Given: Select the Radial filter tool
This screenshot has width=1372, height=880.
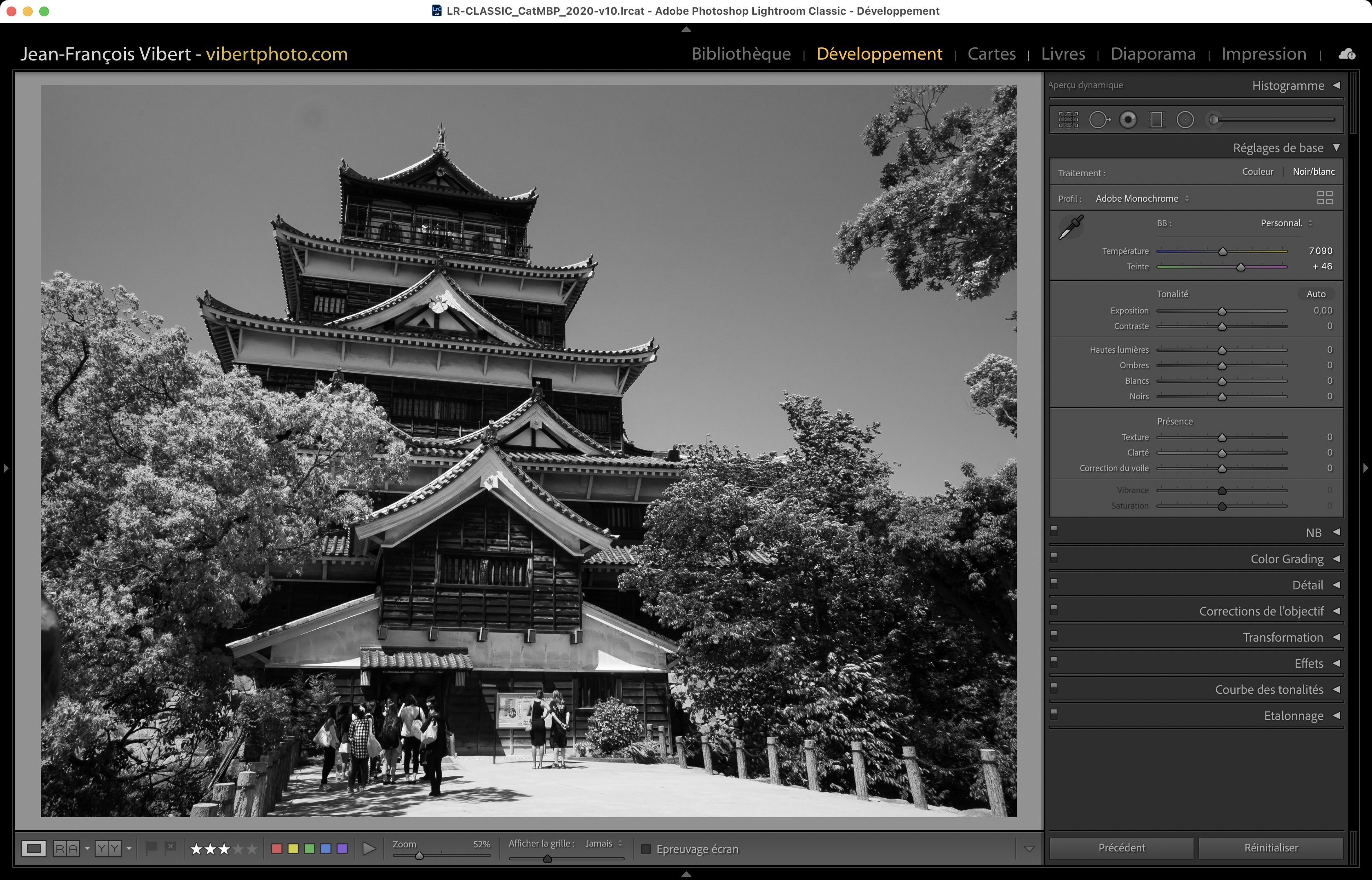Looking at the screenshot, I should (1185, 120).
